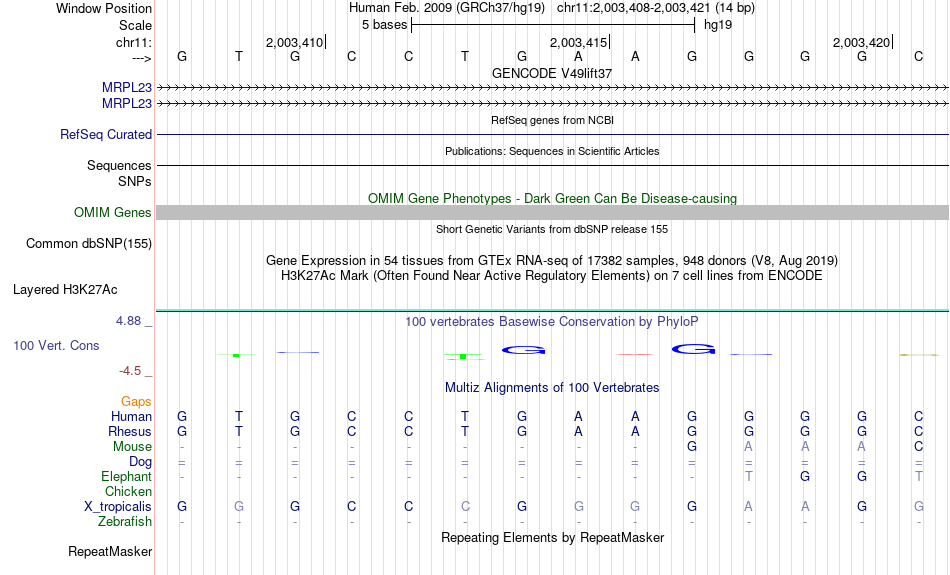Click the 4.88 PhyloP upper scale value
Viewport: 950px width, 575px height.
[x=128, y=321]
